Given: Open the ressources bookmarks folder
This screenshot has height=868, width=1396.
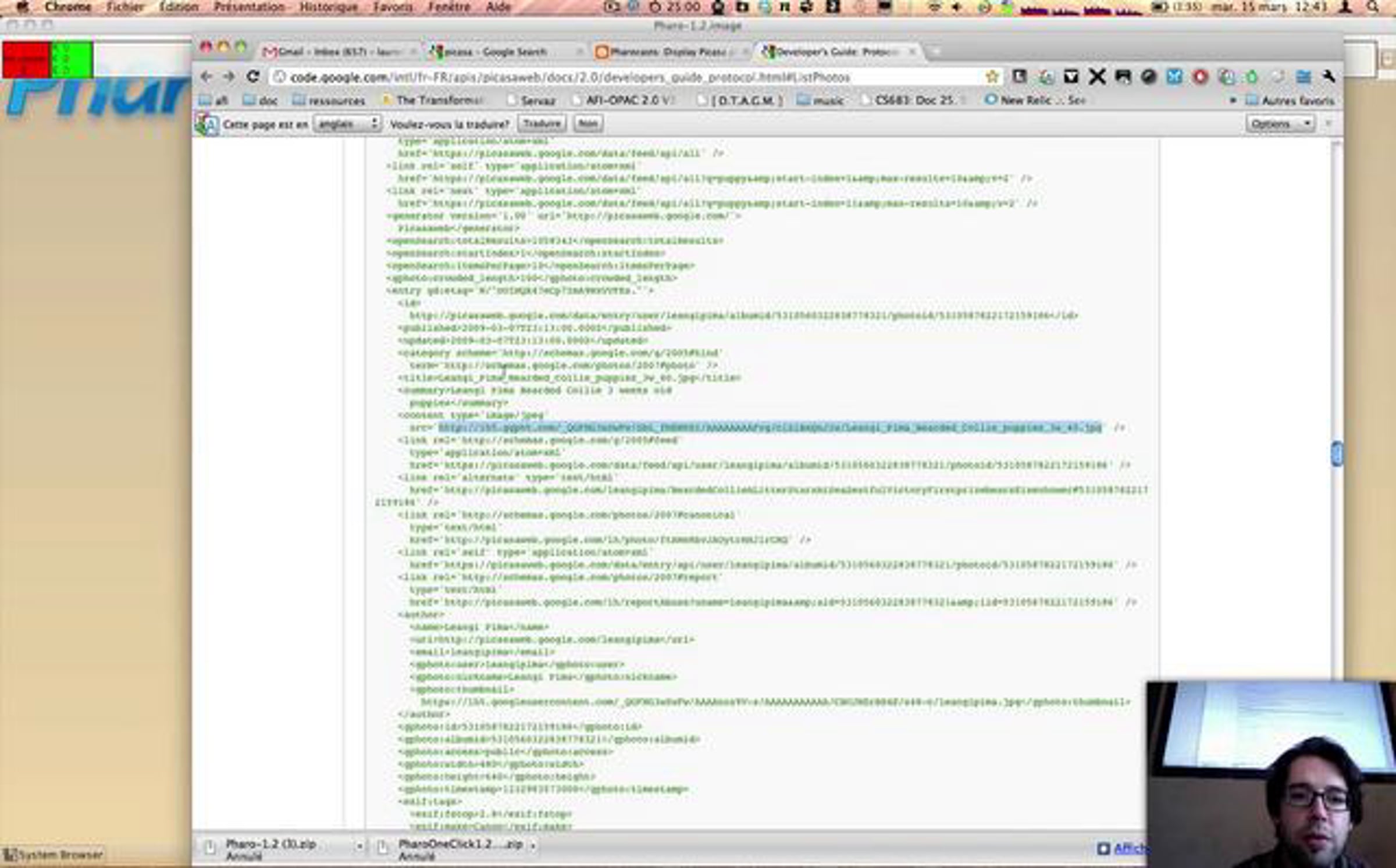Looking at the screenshot, I should point(330,101).
